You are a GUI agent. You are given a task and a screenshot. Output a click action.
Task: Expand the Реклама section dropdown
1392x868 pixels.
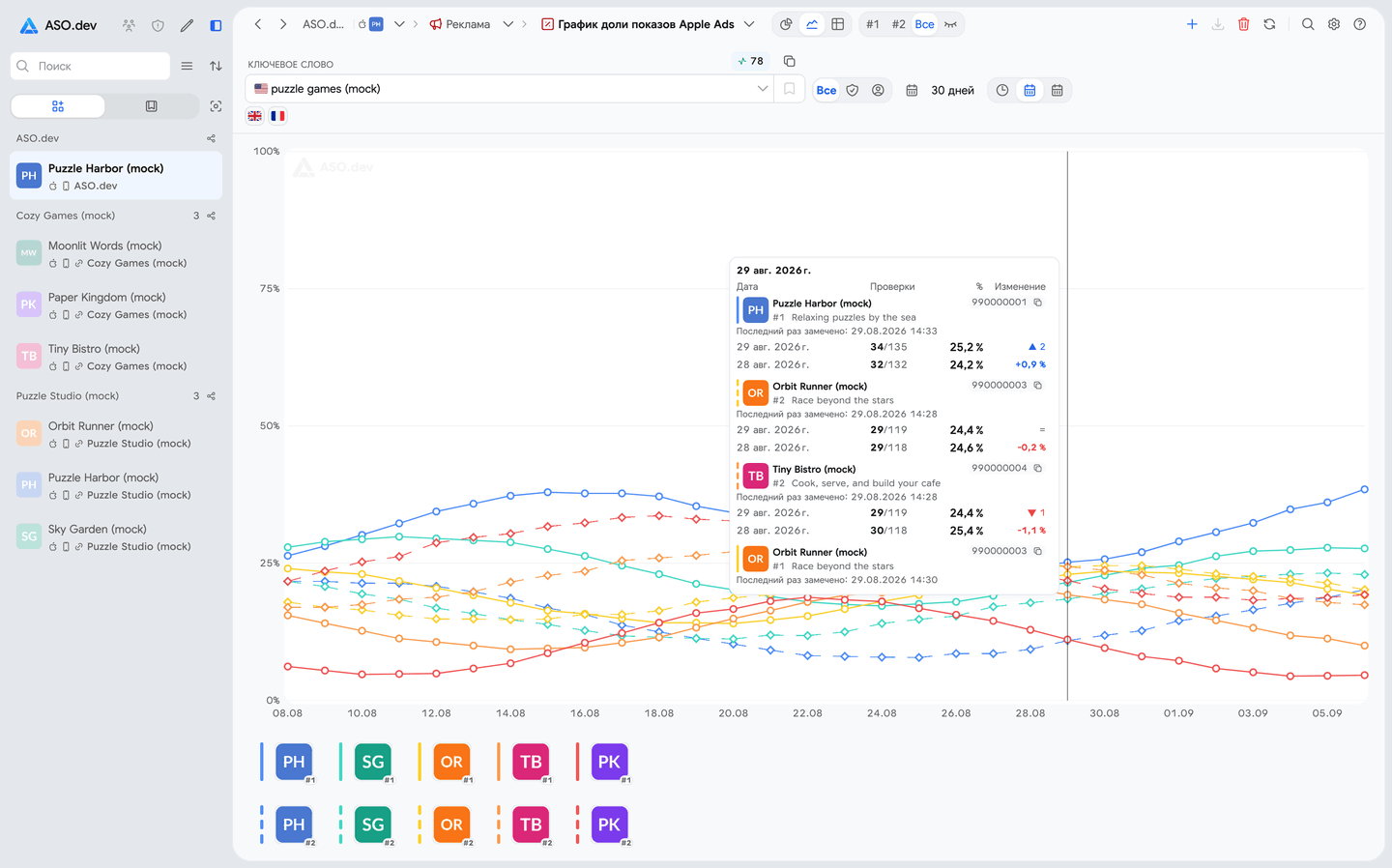(507, 24)
